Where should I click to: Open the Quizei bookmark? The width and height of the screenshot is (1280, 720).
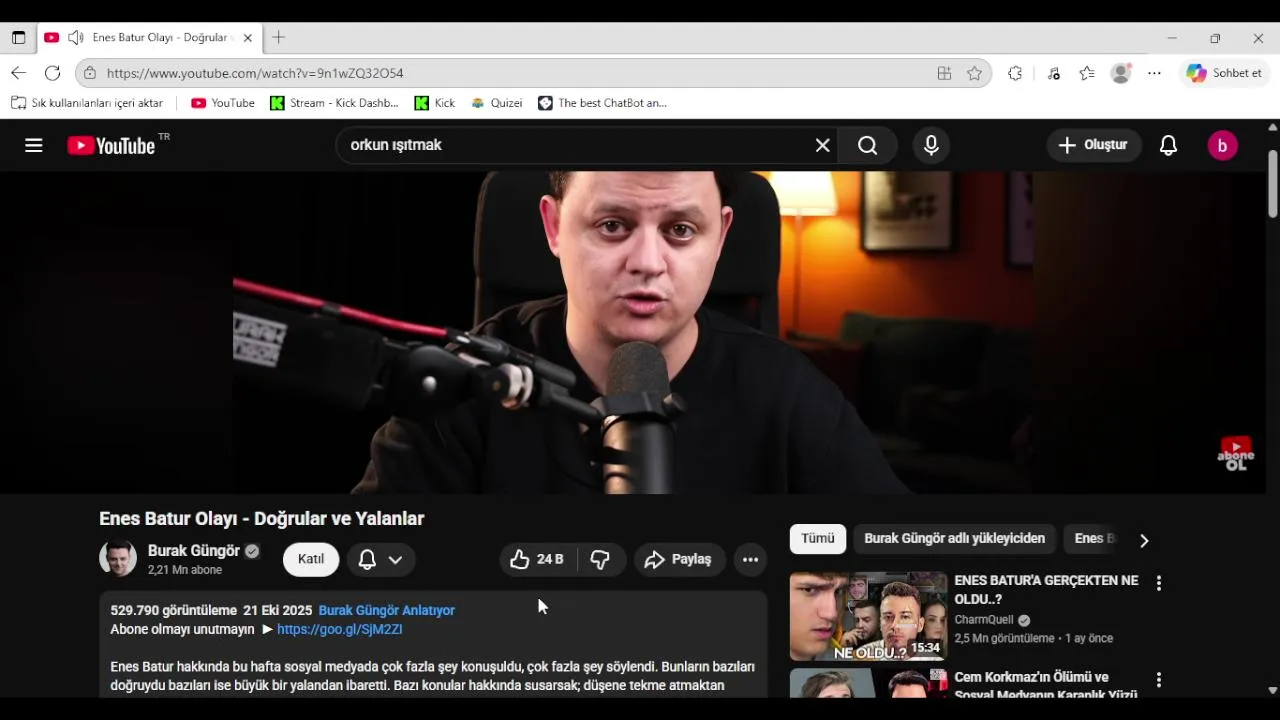point(497,103)
